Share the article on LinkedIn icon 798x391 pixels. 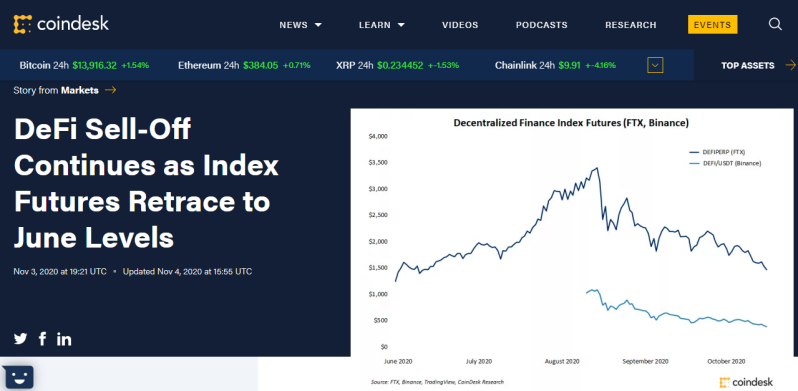[64, 339]
